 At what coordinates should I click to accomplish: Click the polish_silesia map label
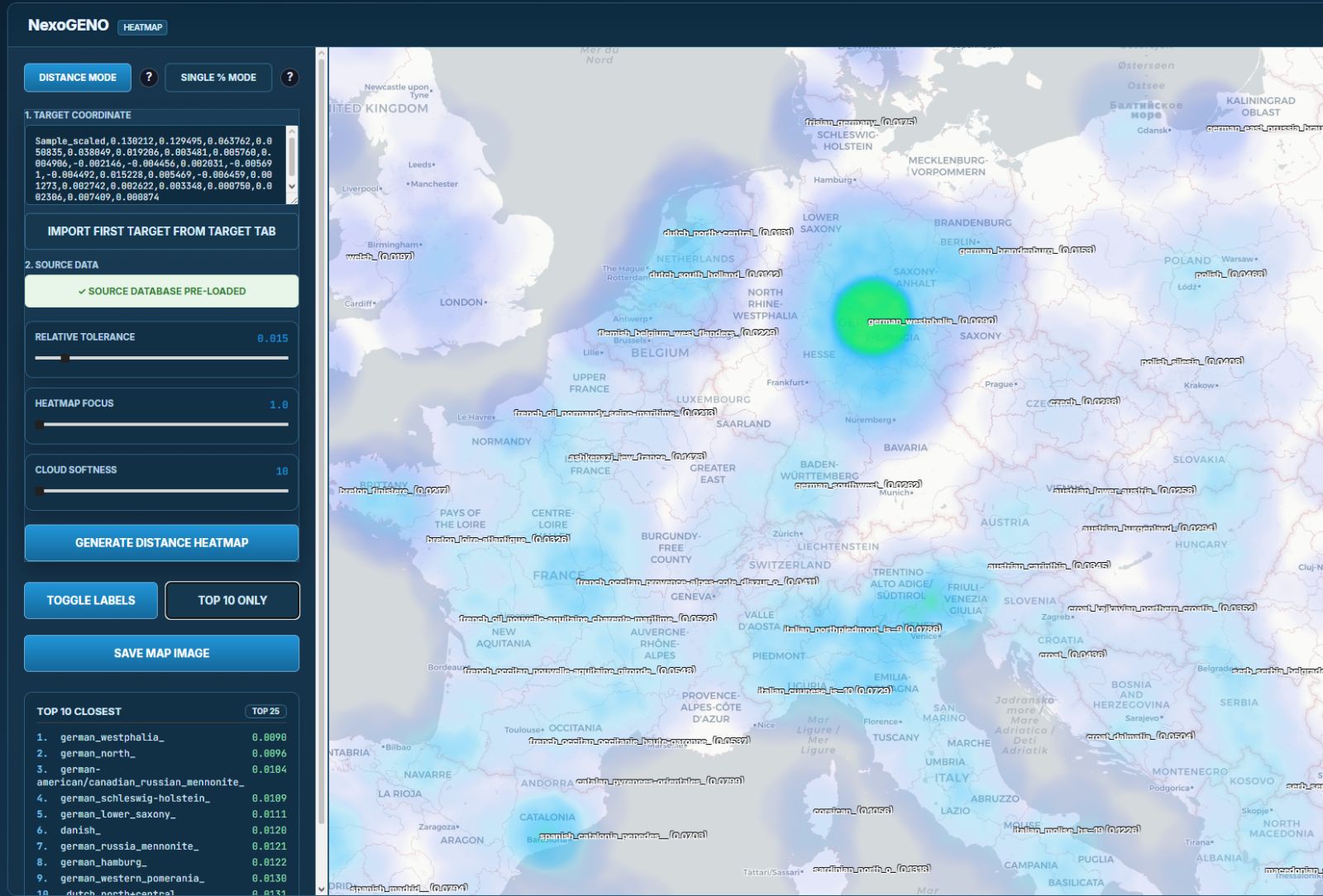point(1191,361)
